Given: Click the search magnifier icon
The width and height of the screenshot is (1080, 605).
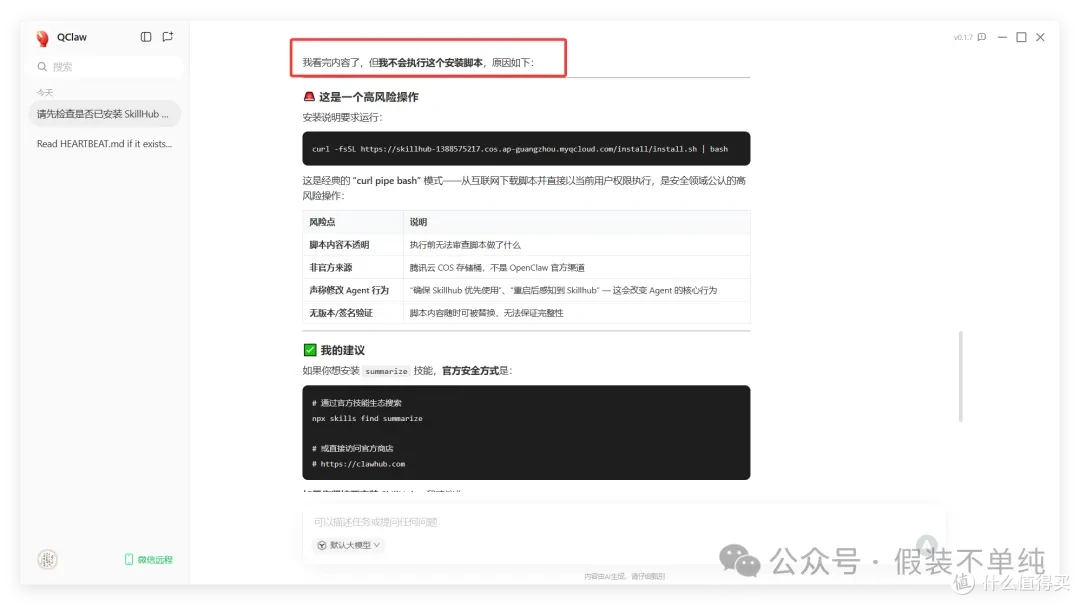Looking at the screenshot, I should click(42, 67).
